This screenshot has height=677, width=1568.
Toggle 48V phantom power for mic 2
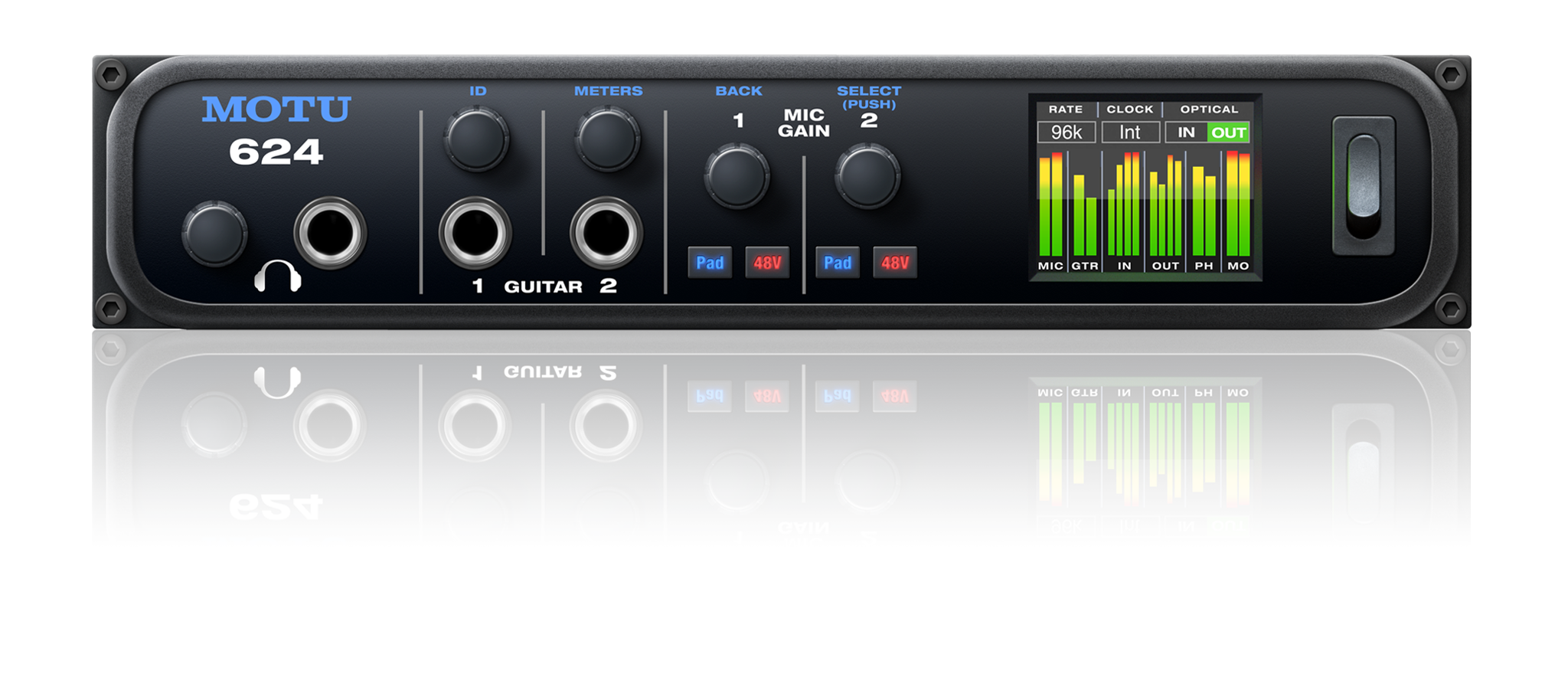[895, 263]
